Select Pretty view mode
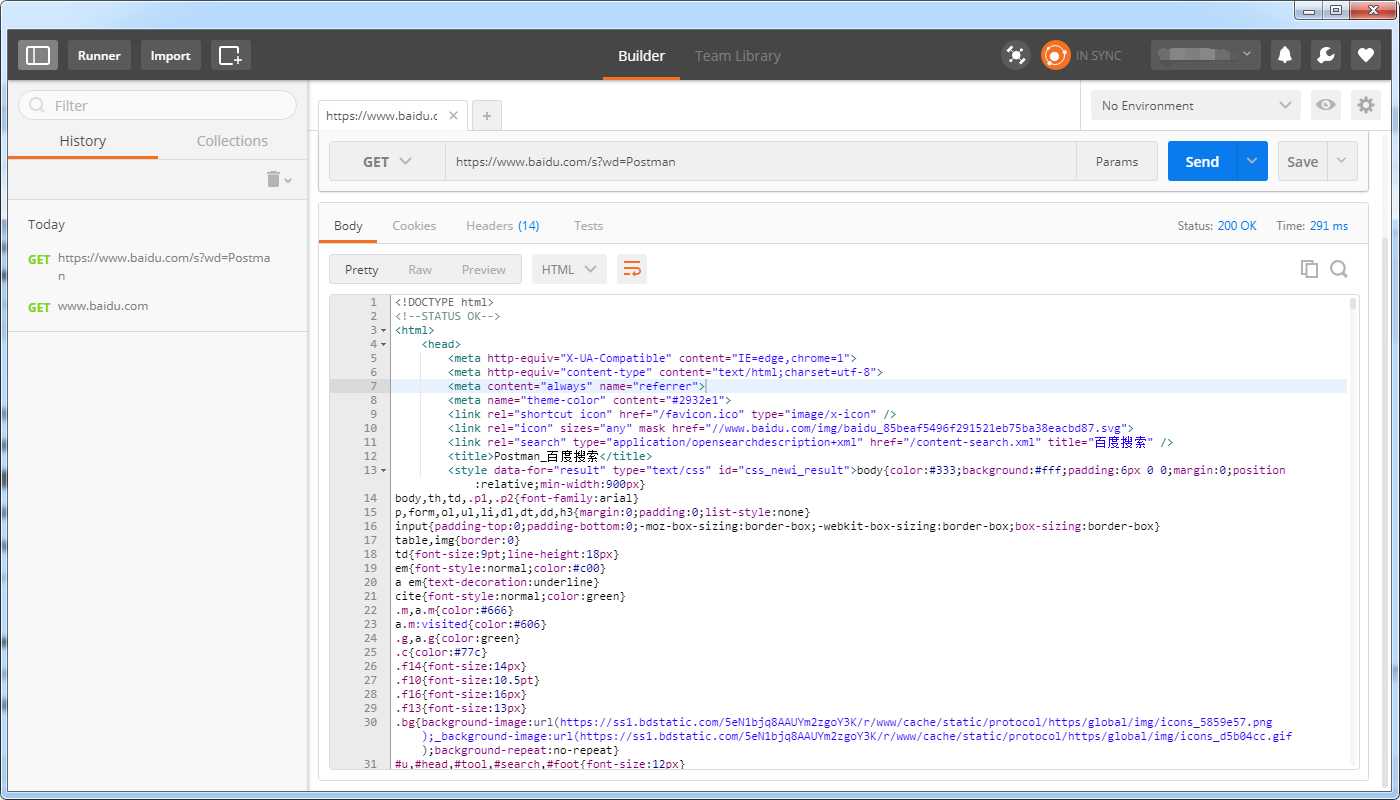1400x800 pixels. [362, 269]
